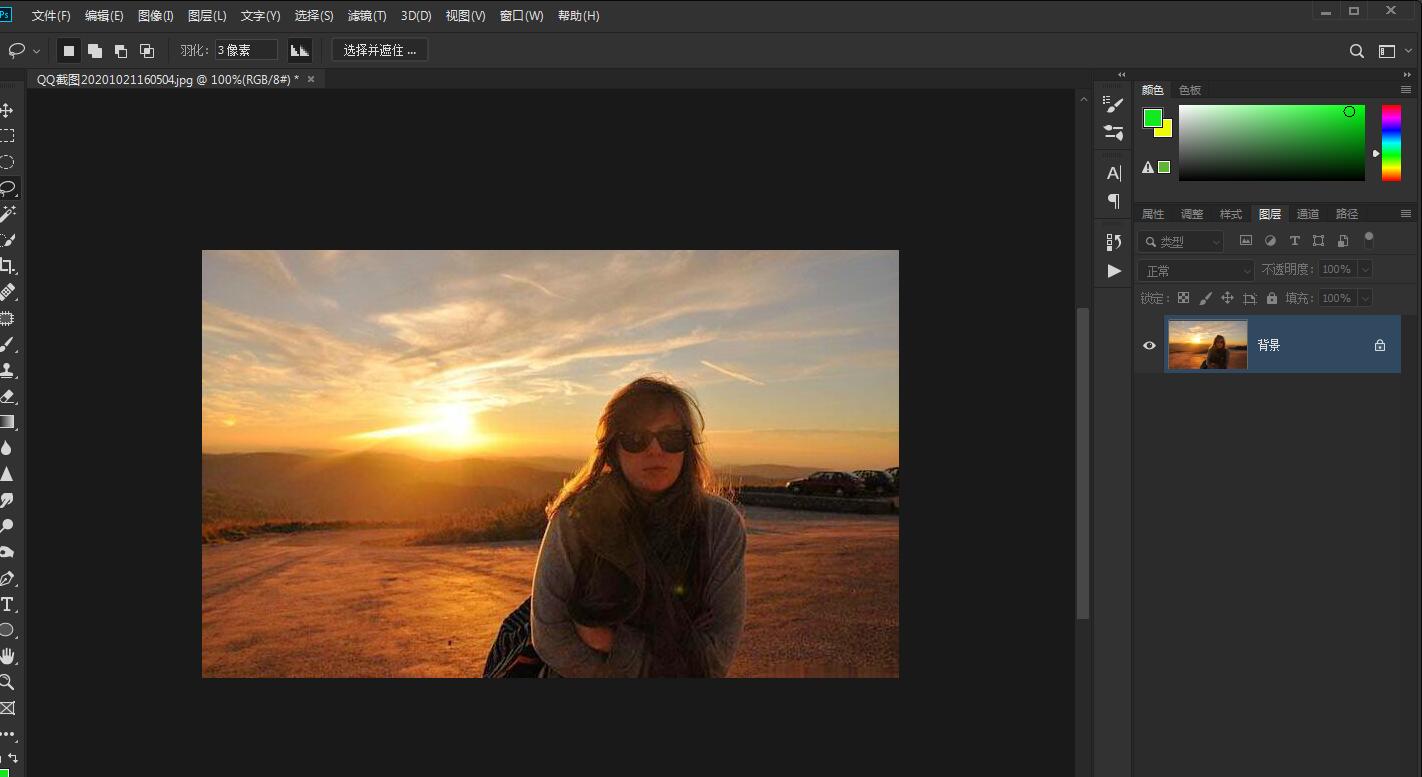Viewport: 1422px width, 777px height.
Task: Switch to the 通道 tab
Action: click(1307, 214)
